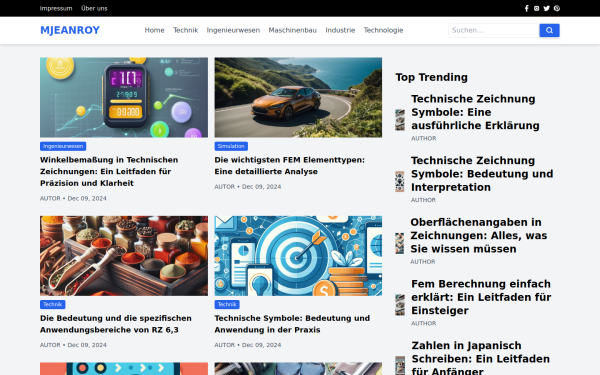Open trending 'Oberflächenangaben in Zeichnungen' title

tap(479, 235)
